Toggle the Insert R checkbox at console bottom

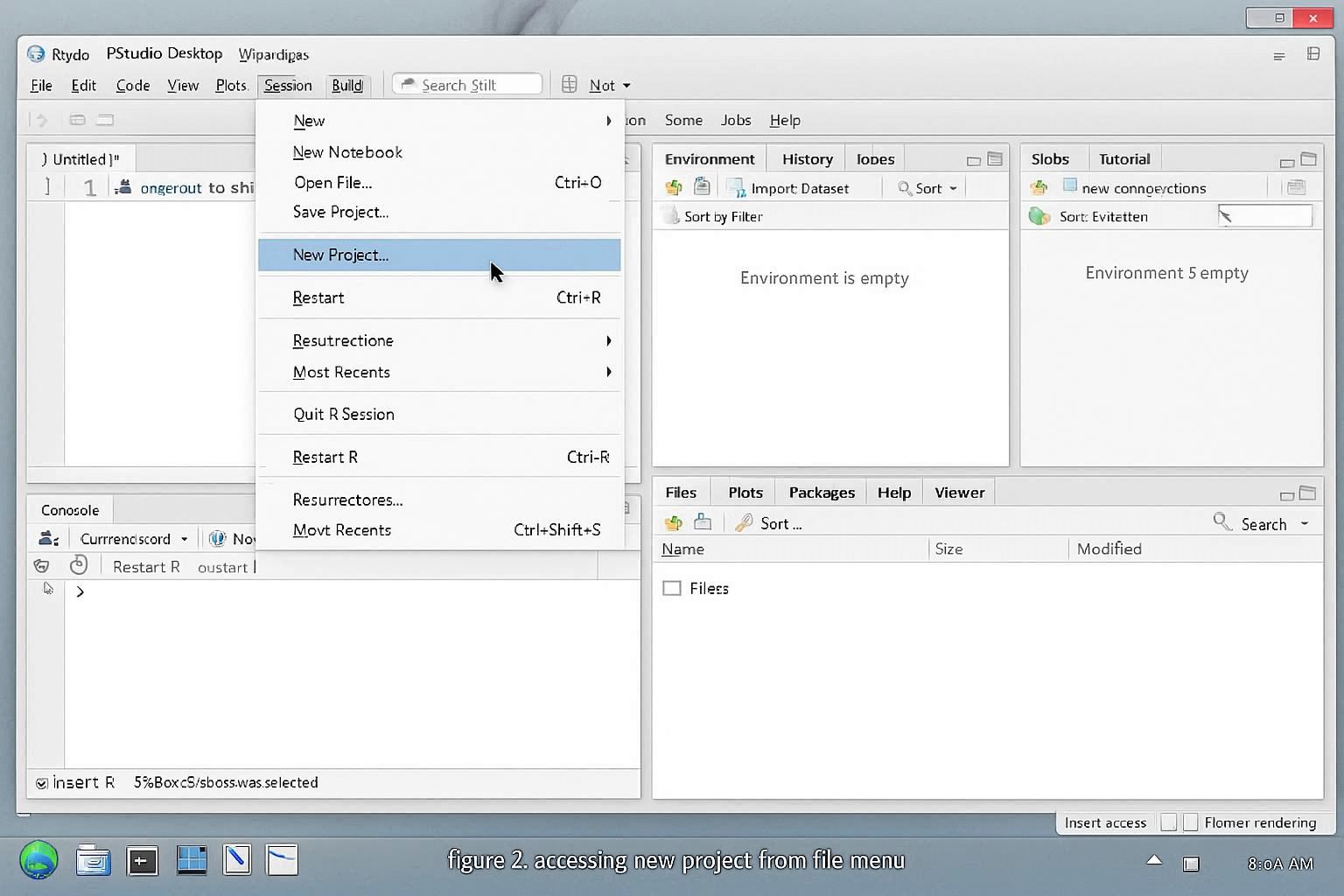41,782
